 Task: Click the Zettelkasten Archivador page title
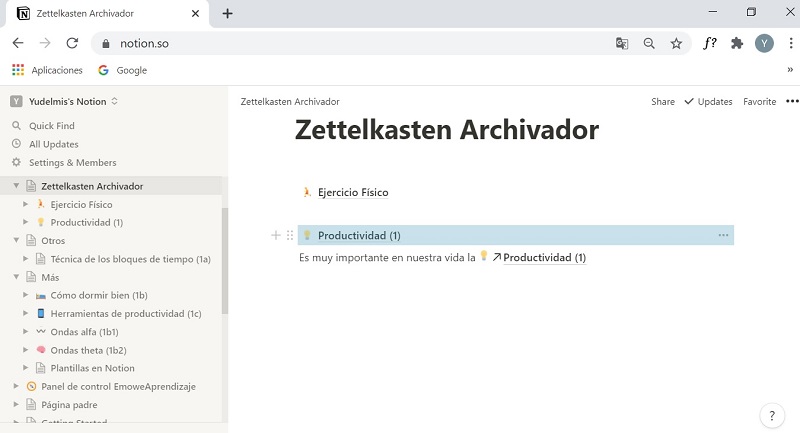[x=447, y=130]
